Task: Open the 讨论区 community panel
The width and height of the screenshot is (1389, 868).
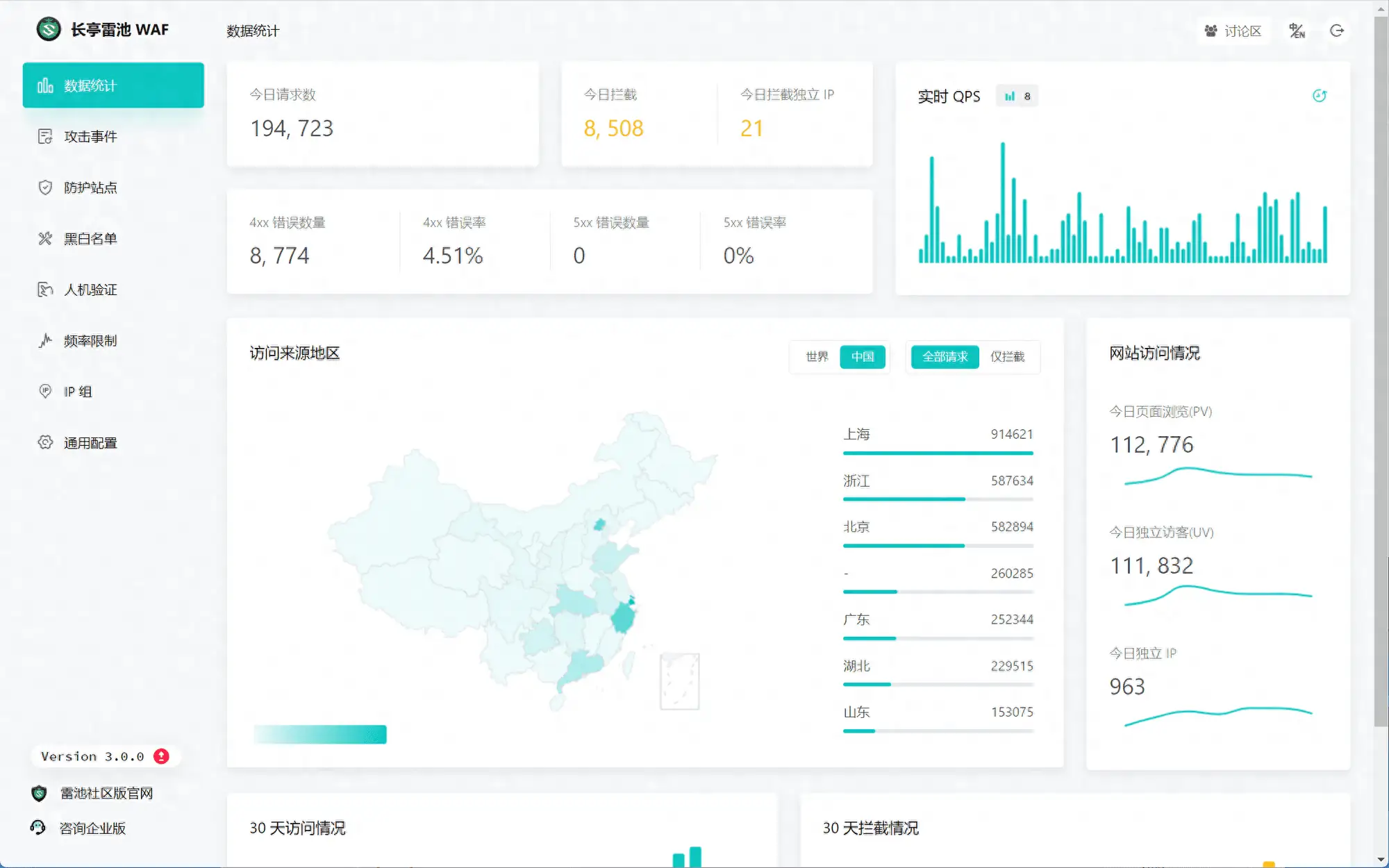Action: click(x=1234, y=31)
